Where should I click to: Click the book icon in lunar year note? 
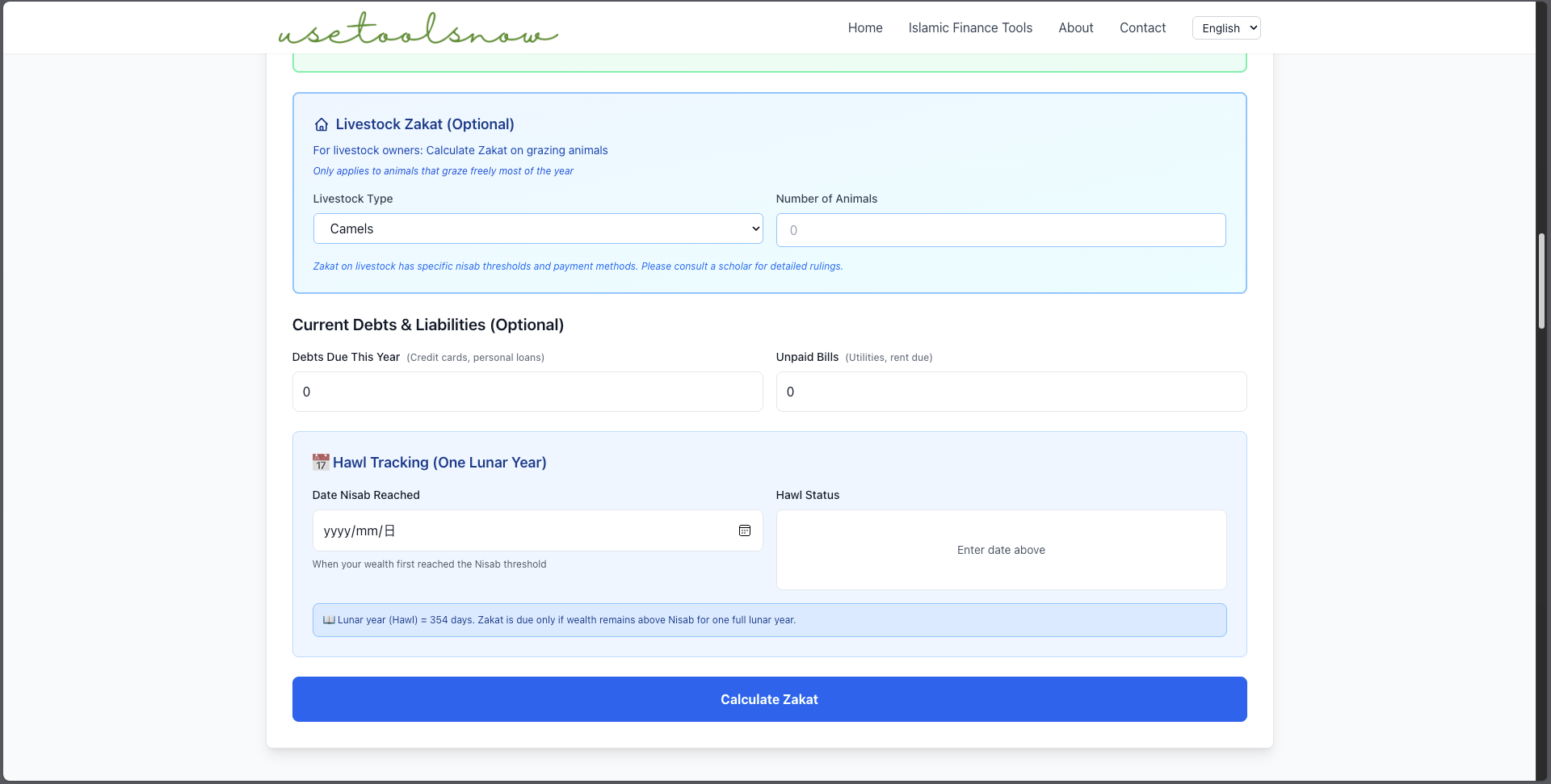[x=329, y=620]
